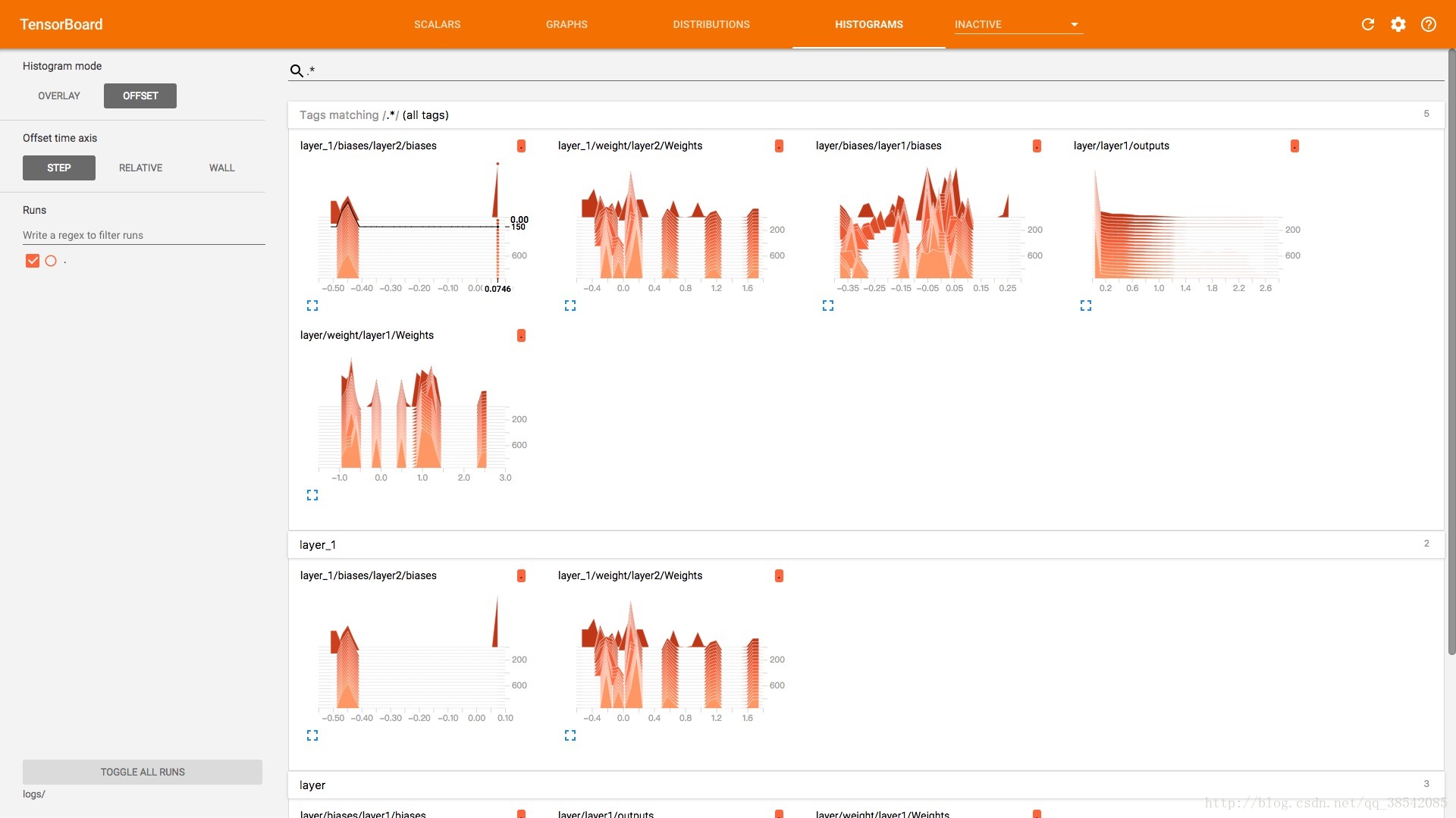Set offset time axis to WALL

point(222,168)
